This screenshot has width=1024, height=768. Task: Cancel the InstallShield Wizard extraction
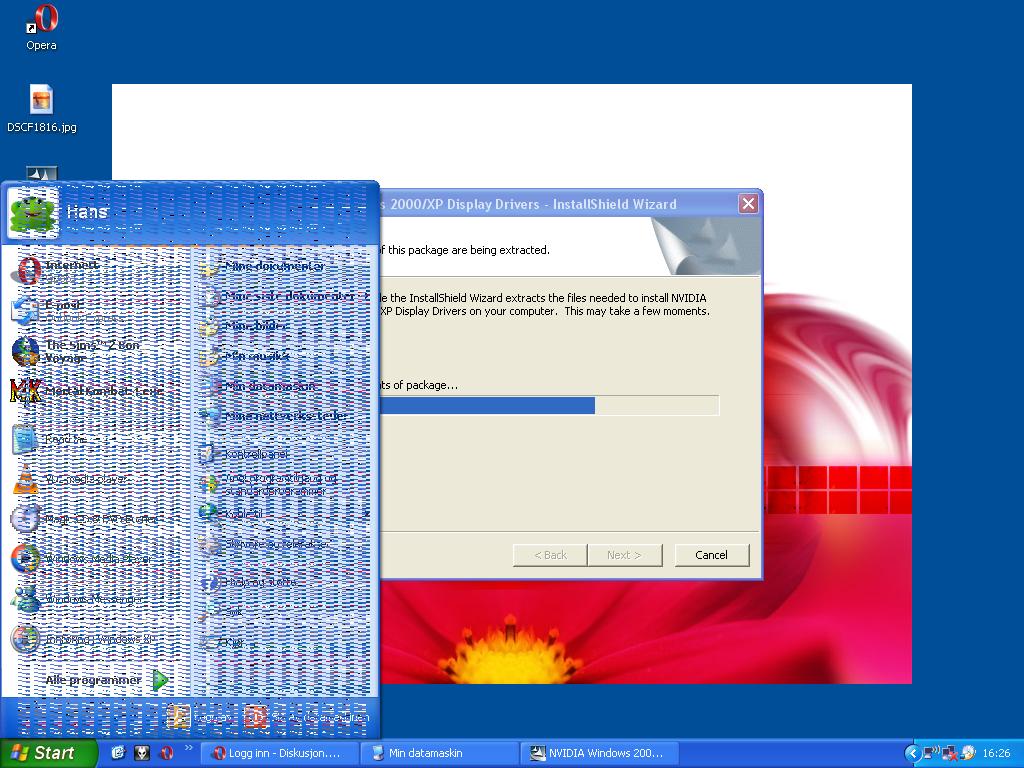pyautogui.click(x=711, y=555)
